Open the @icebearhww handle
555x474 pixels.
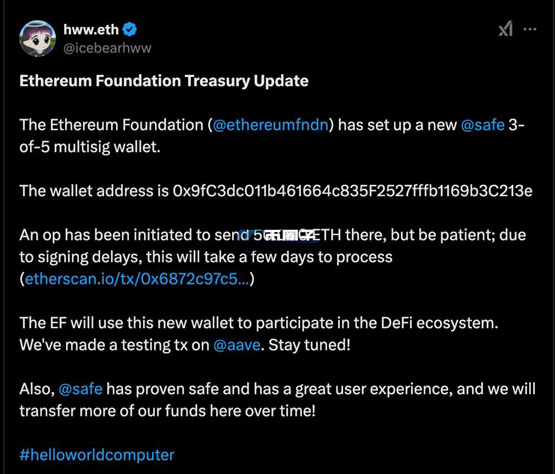coord(107,48)
